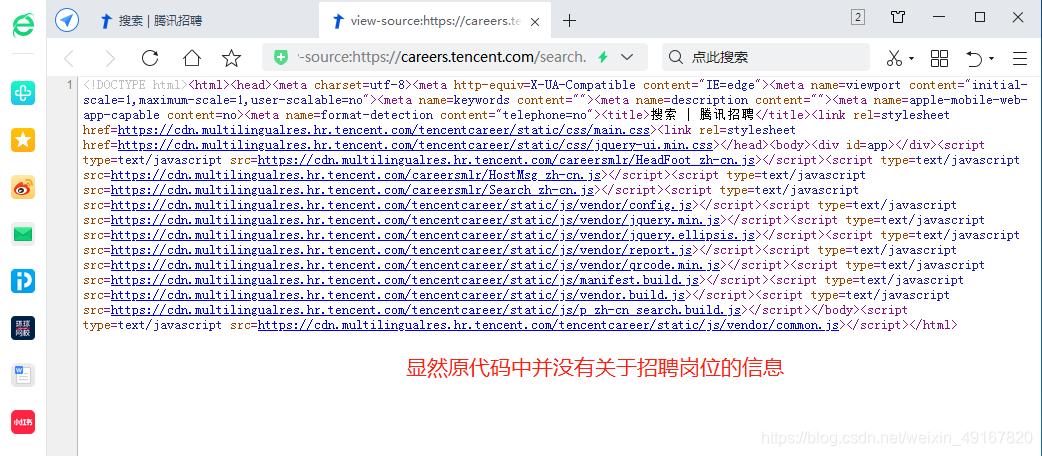Reload the page with refresh icon
The image size is (1042, 456).
point(150,58)
